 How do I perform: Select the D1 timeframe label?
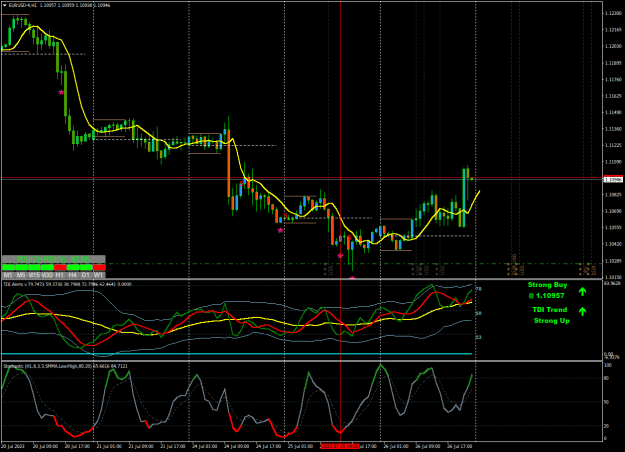coord(86,275)
